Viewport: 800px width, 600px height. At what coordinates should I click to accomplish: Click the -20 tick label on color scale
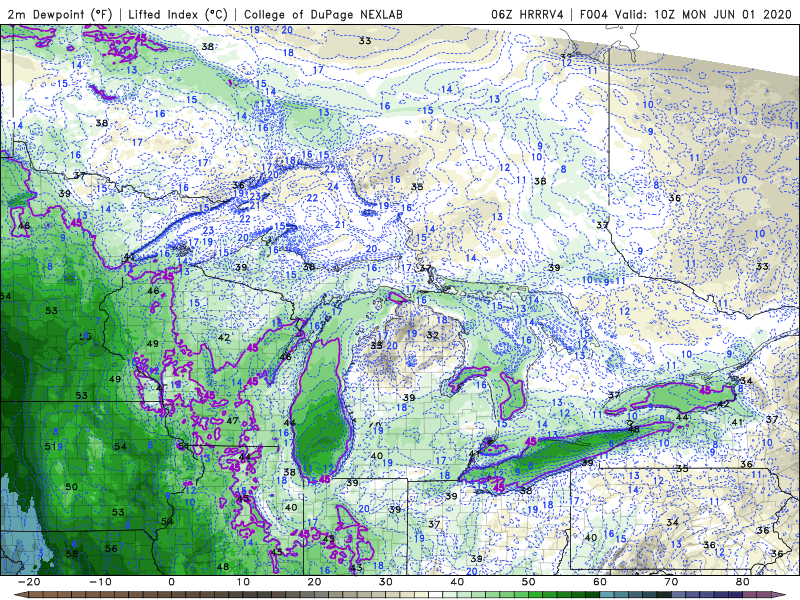pyautogui.click(x=28, y=582)
